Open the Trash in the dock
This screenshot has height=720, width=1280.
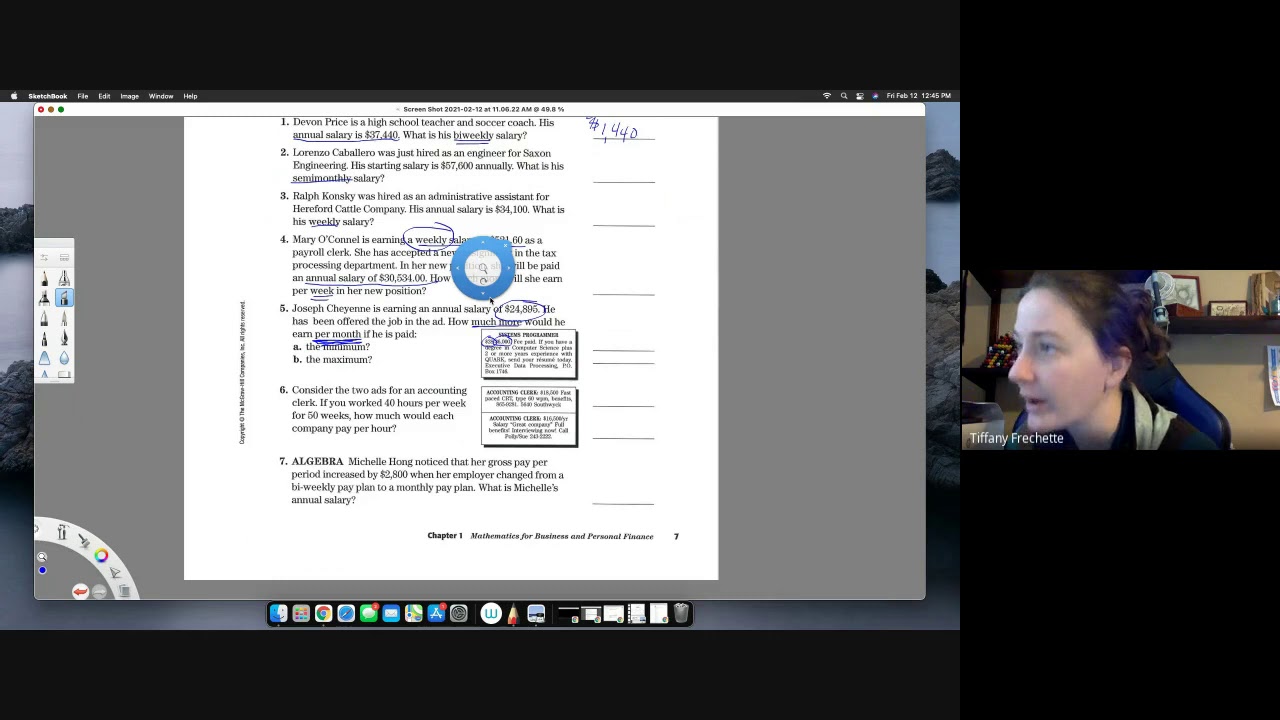click(681, 613)
